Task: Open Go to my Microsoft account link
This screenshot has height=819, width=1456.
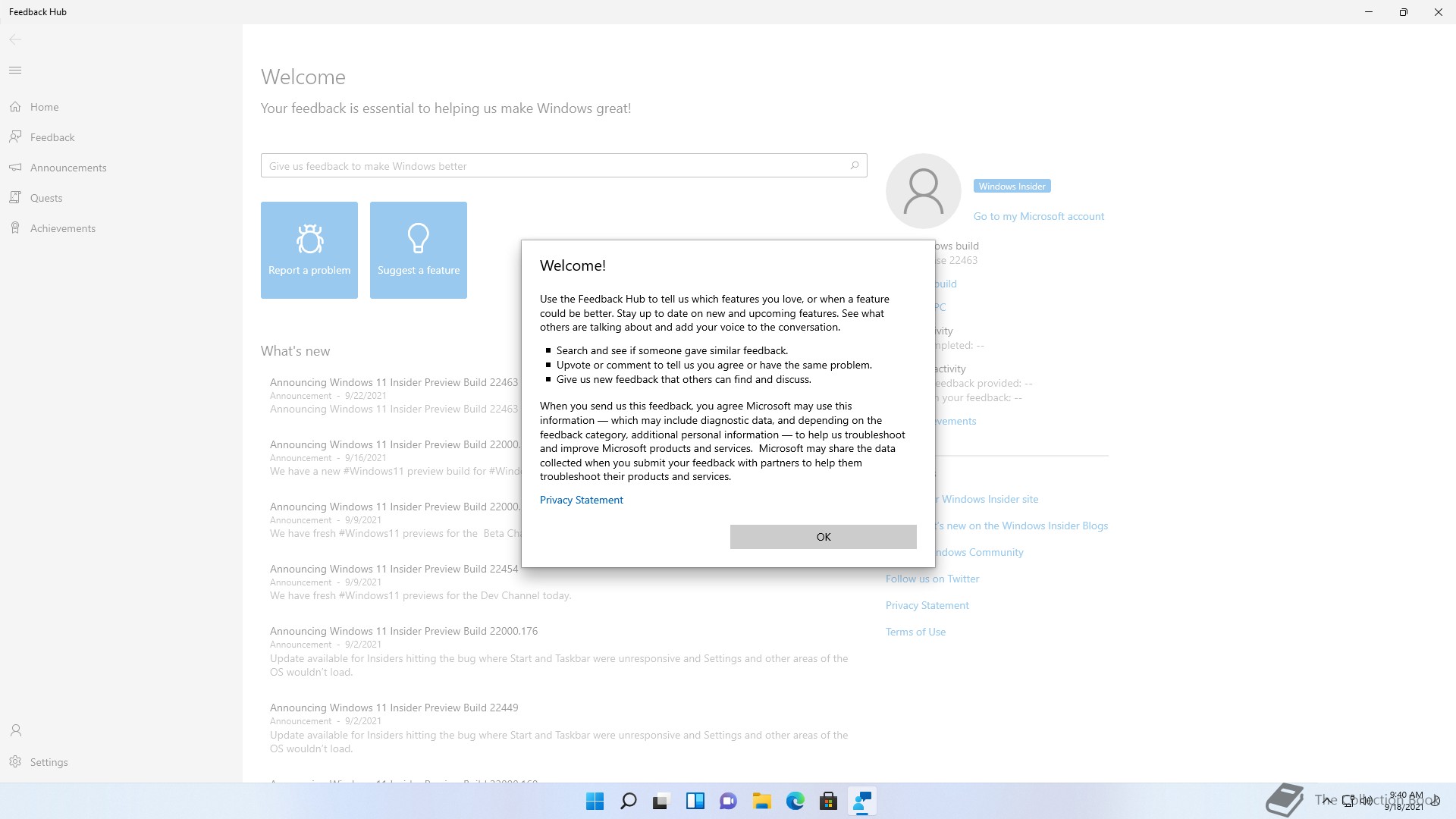Action: (x=1038, y=216)
